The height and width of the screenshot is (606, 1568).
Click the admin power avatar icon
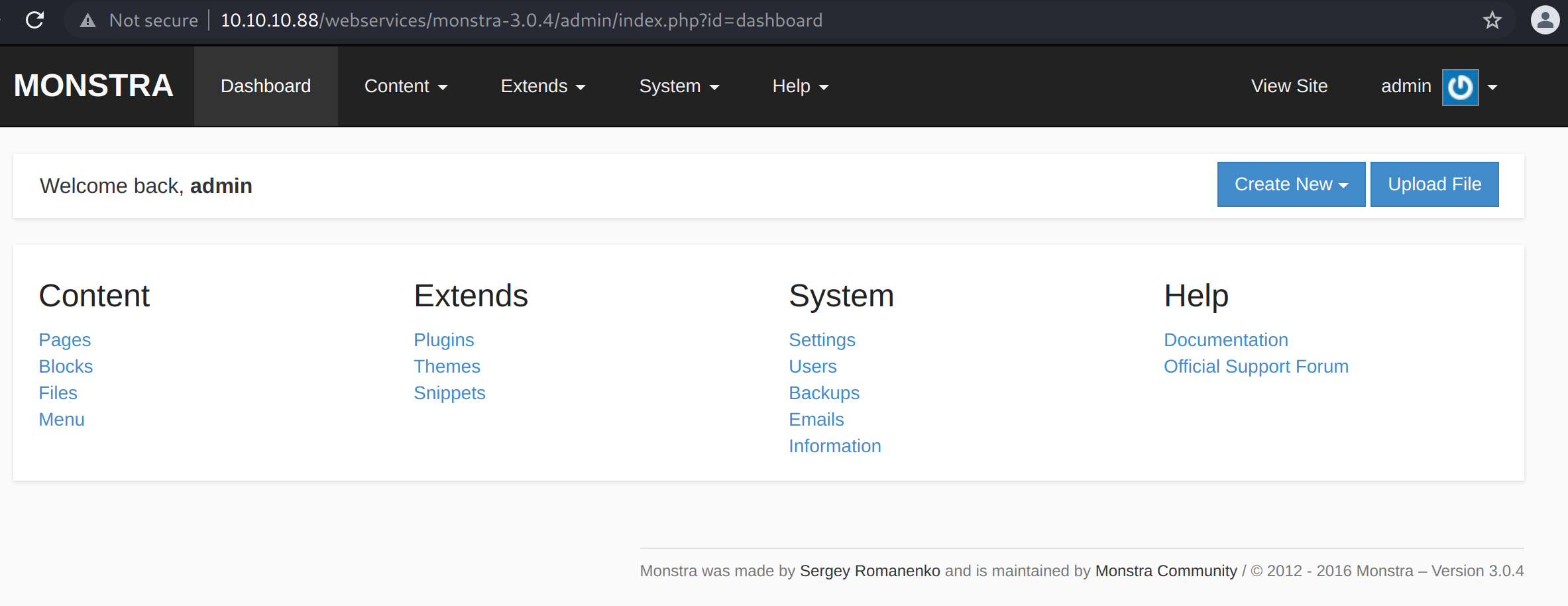pyautogui.click(x=1461, y=87)
